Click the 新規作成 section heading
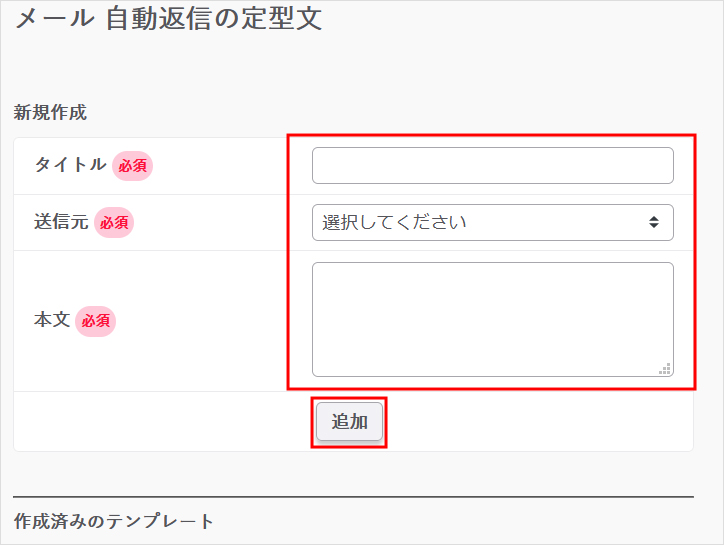This screenshot has height=545, width=724. point(50,113)
